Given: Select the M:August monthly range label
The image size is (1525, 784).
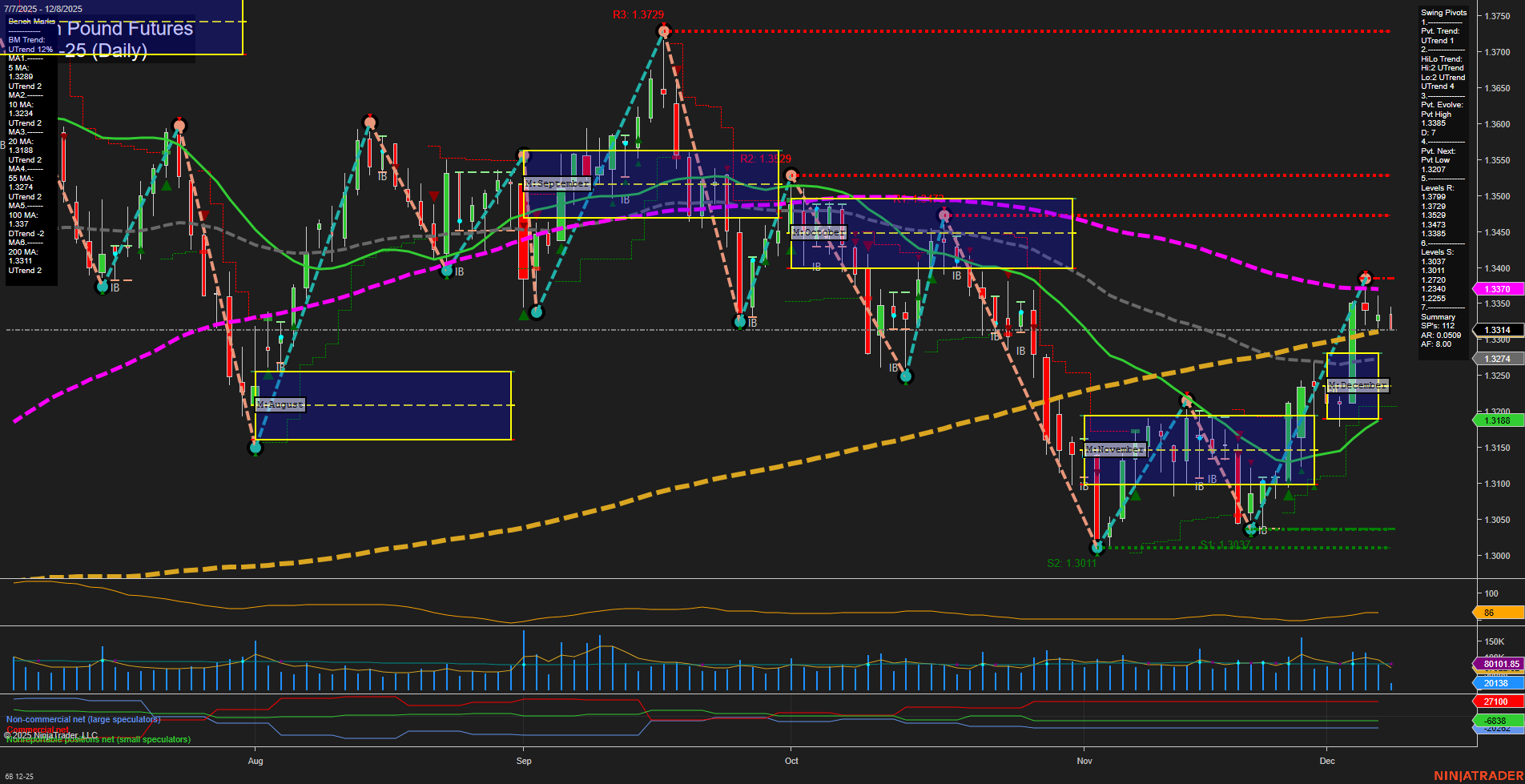Looking at the screenshot, I should point(279,404).
